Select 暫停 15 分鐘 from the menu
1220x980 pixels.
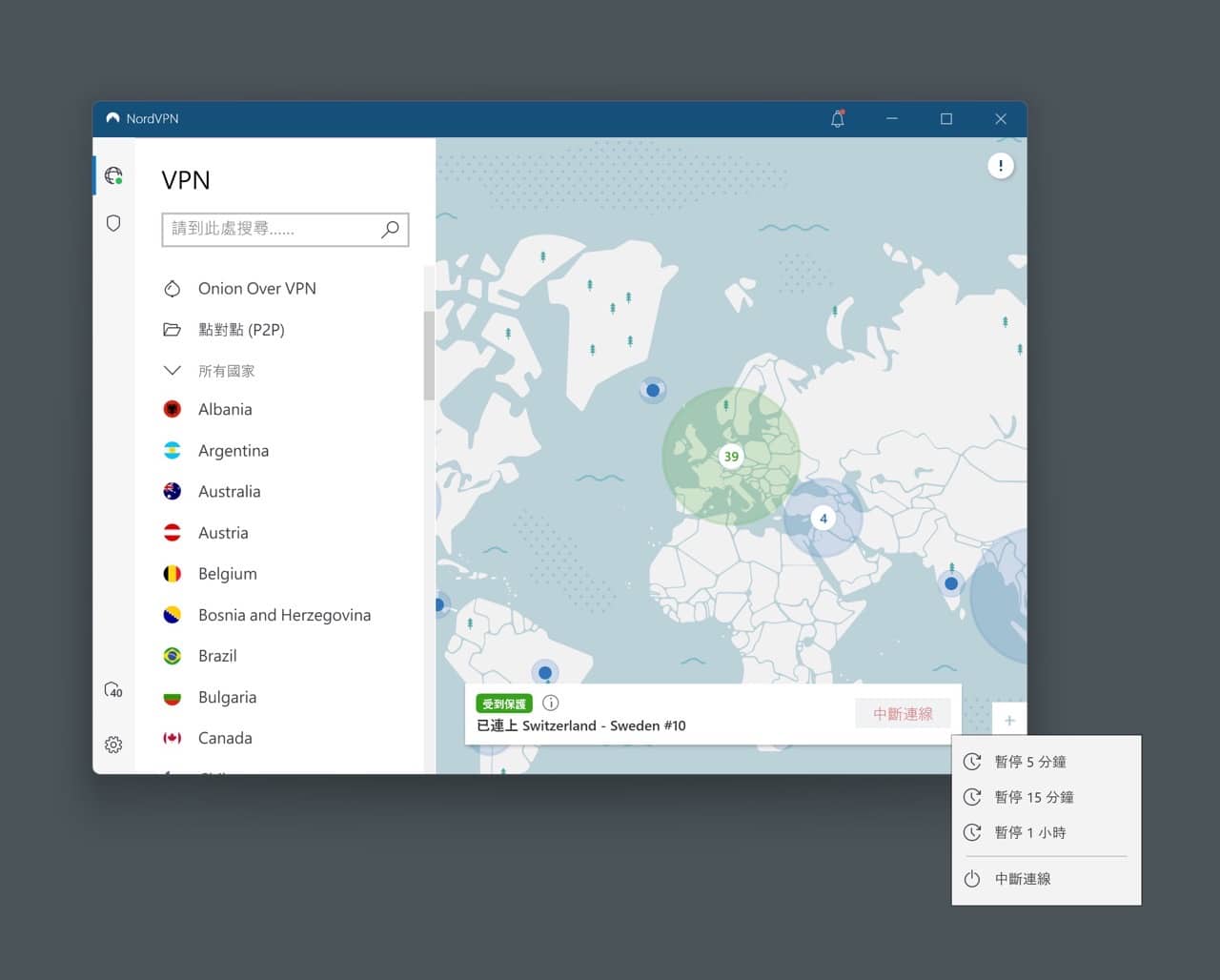point(1047,797)
